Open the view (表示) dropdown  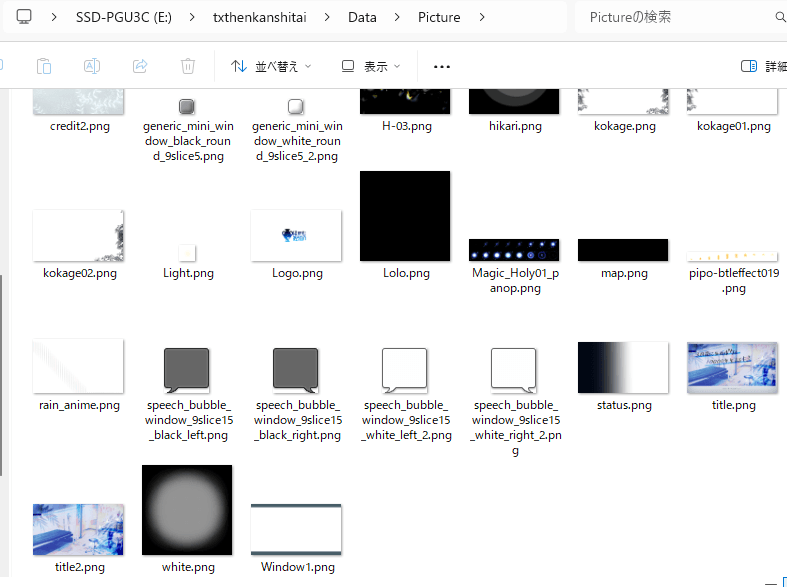pyautogui.click(x=371, y=66)
